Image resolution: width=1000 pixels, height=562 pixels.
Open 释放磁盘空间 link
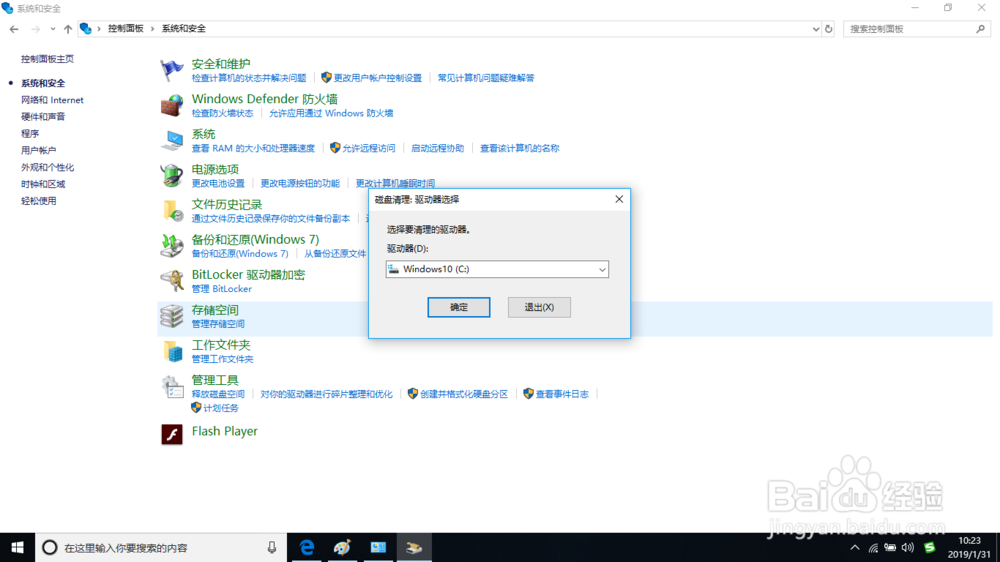tap(218, 394)
